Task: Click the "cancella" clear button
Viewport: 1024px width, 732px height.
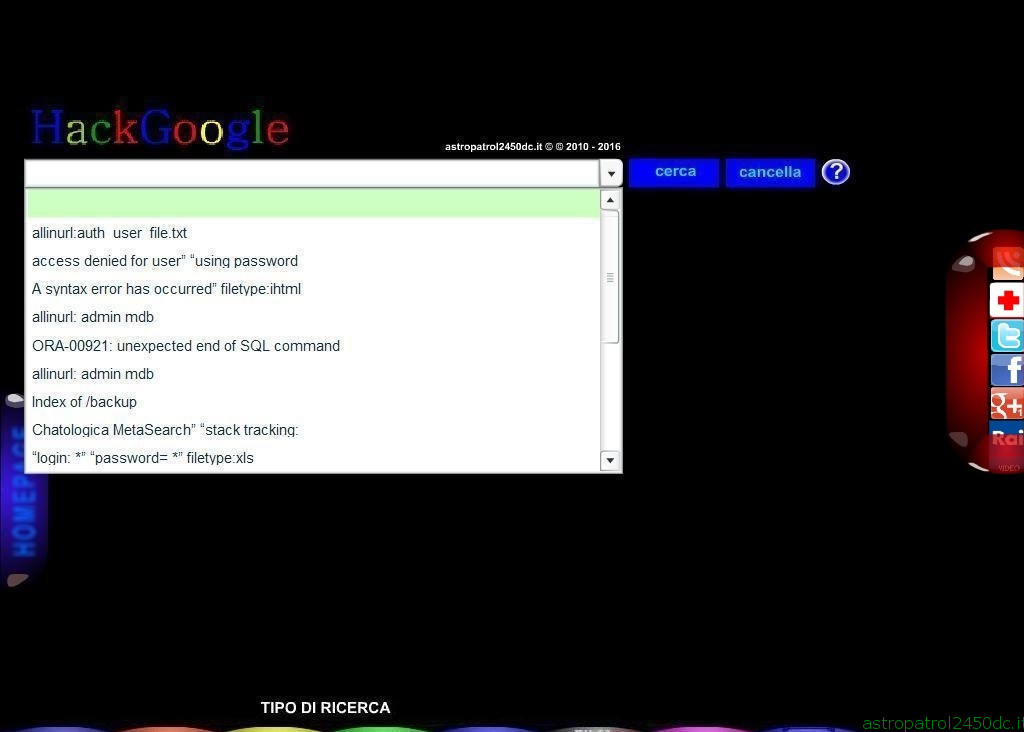Action: coord(770,172)
